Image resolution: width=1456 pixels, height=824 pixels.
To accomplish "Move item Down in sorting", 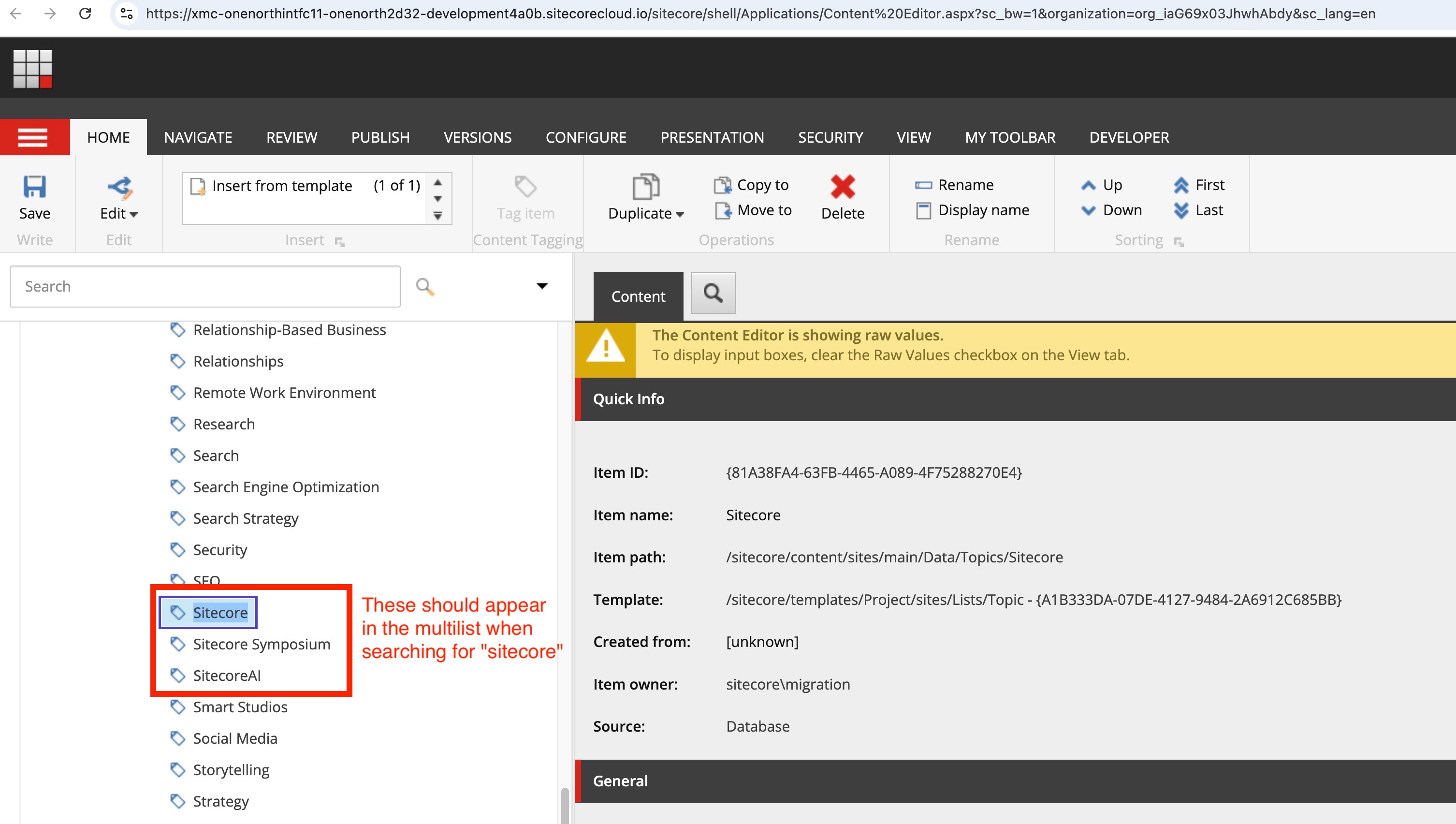I will (1111, 210).
